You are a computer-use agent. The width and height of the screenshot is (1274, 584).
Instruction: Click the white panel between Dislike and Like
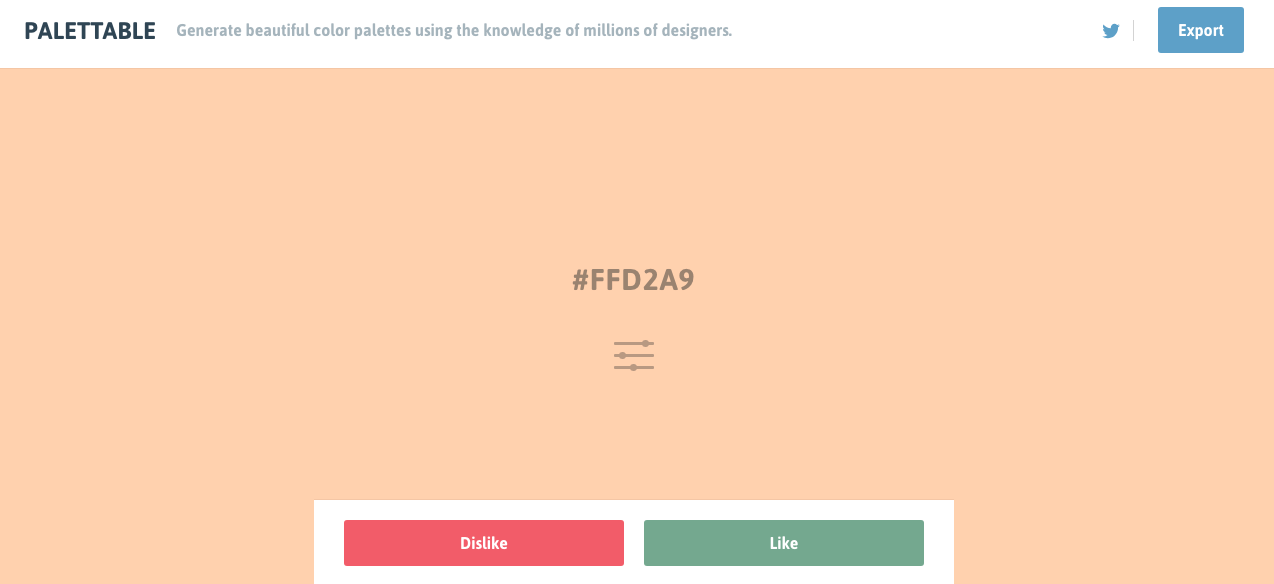click(x=634, y=543)
